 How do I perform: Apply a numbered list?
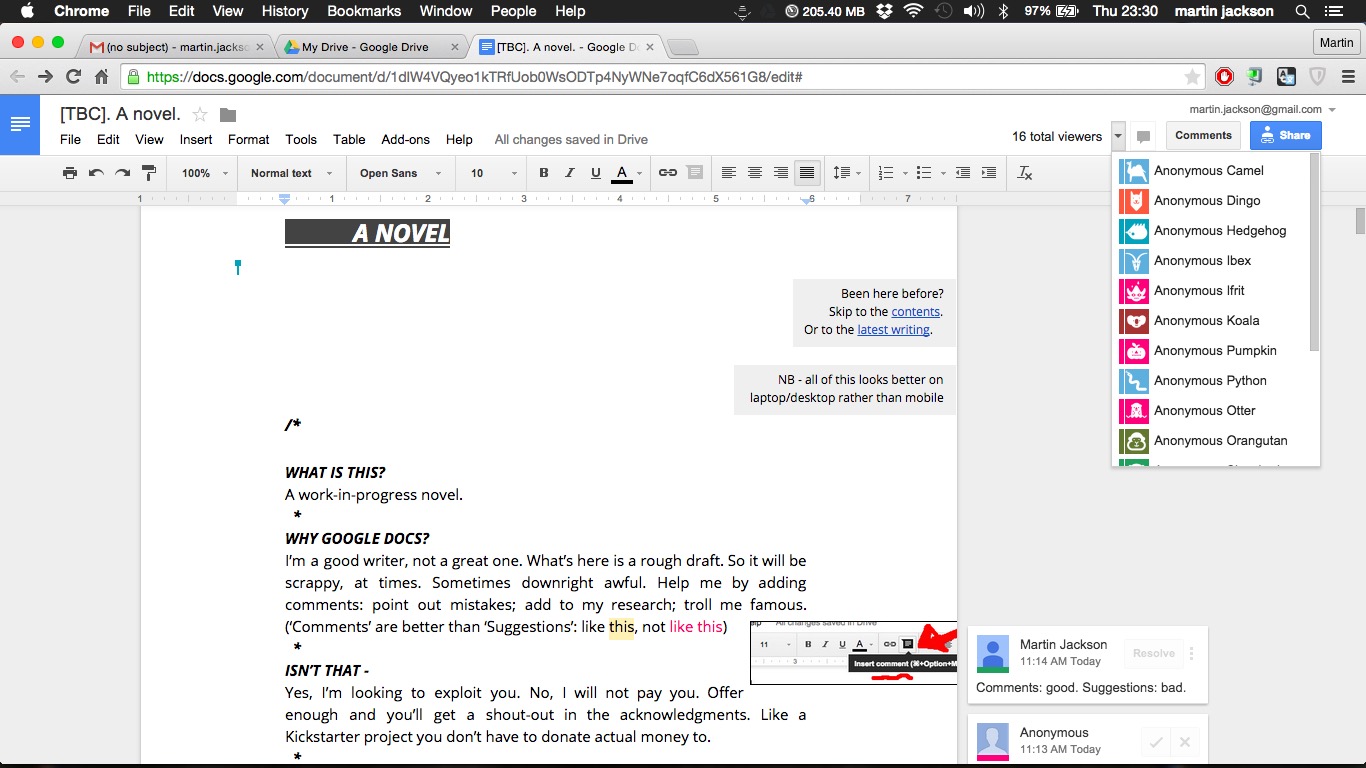point(886,173)
